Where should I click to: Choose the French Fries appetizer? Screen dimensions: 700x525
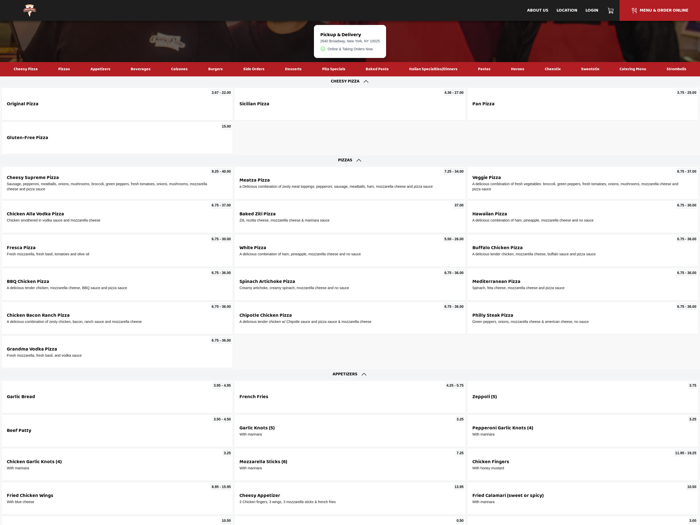[350, 397]
